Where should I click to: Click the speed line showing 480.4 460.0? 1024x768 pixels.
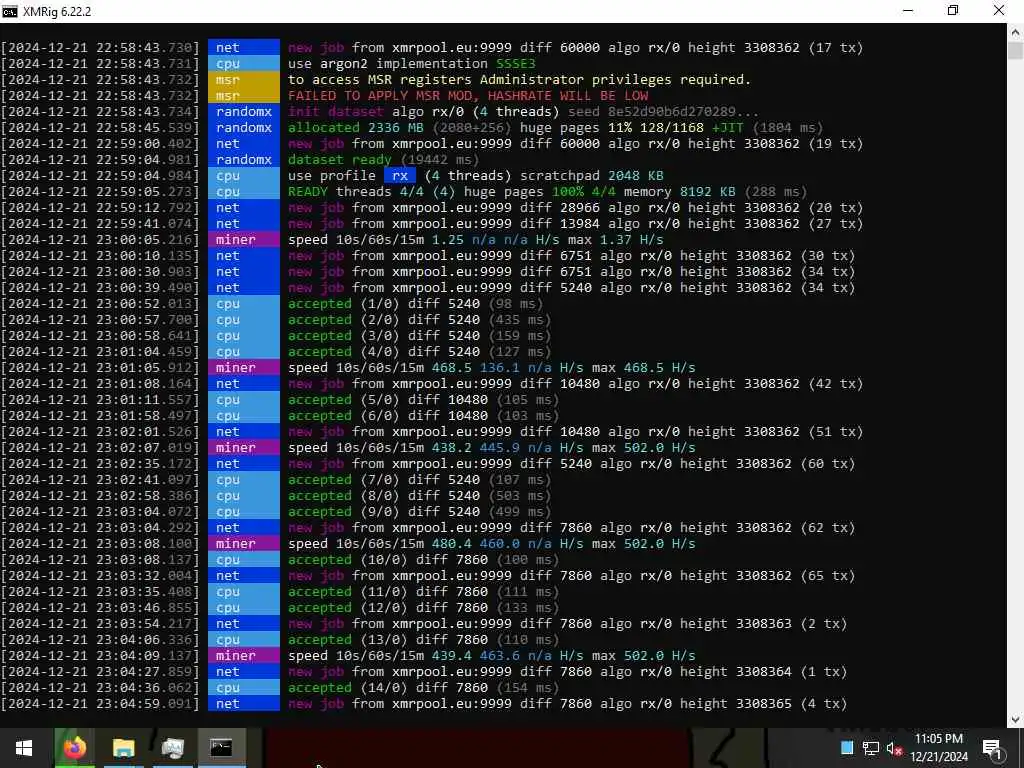pos(492,543)
